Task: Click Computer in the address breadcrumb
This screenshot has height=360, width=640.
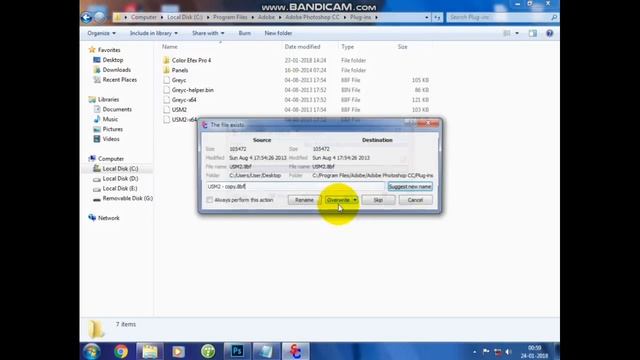Action: [144, 17]
